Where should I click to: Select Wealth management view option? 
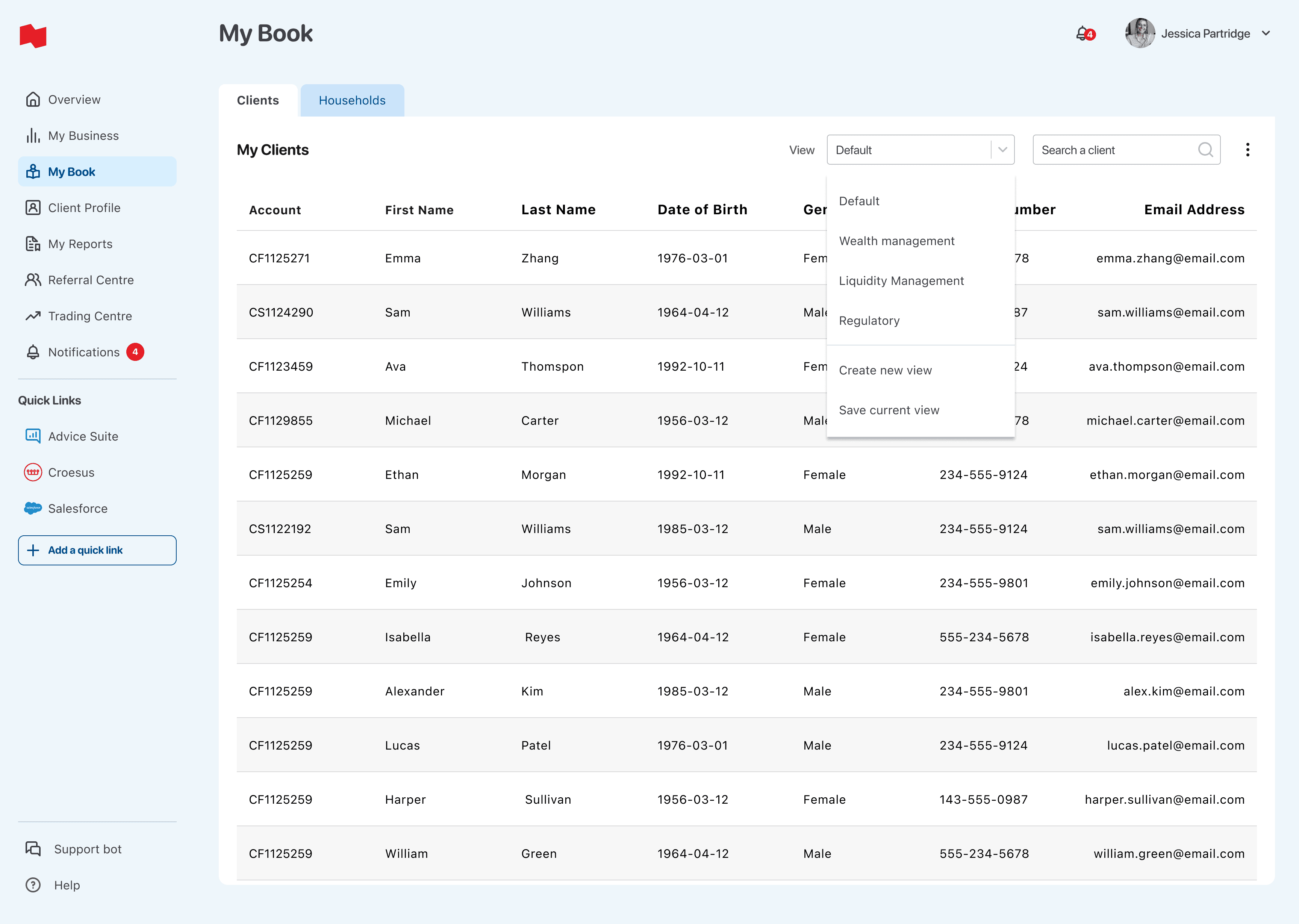pyautogui.click(x=896, y=241)
